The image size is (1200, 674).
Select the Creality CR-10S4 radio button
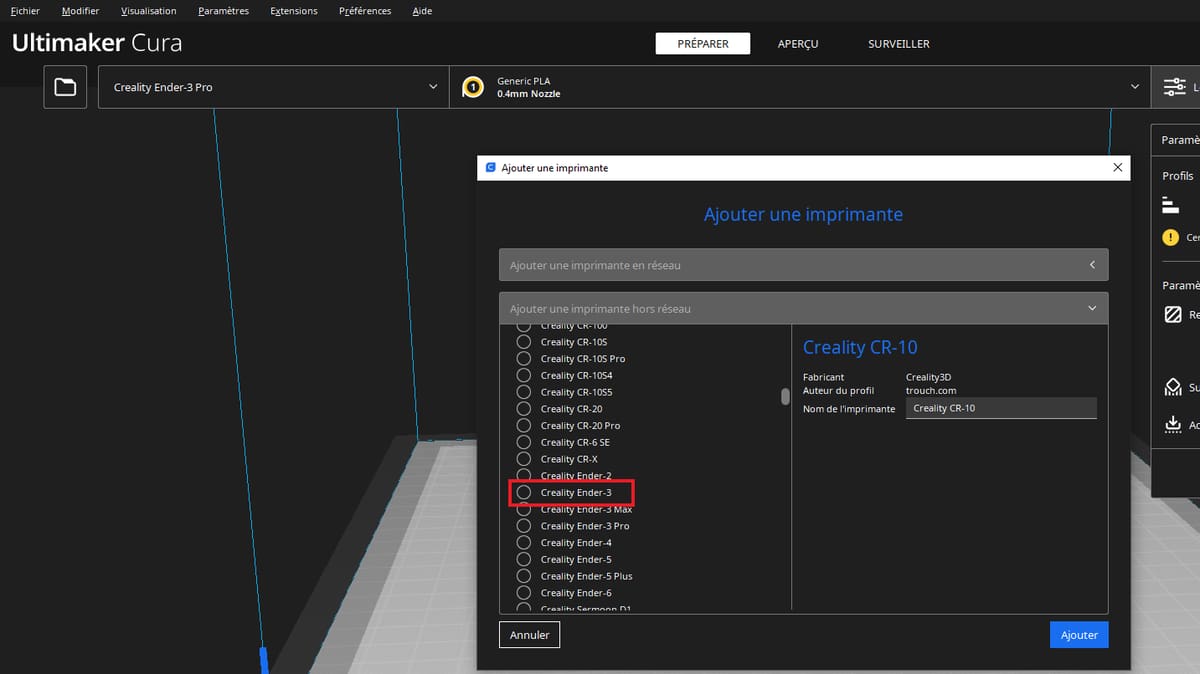click(524, 375)
